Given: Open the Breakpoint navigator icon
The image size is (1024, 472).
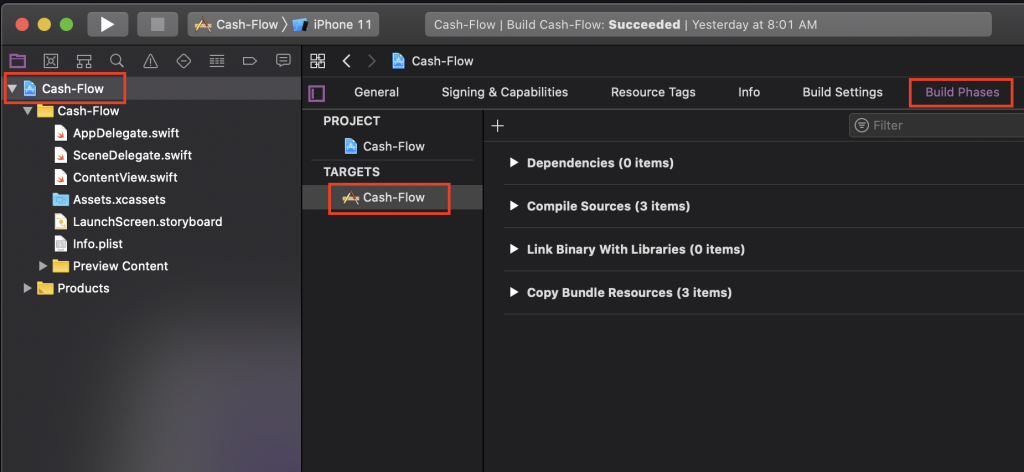Looking at the screenshot, I should pos(249,61).
